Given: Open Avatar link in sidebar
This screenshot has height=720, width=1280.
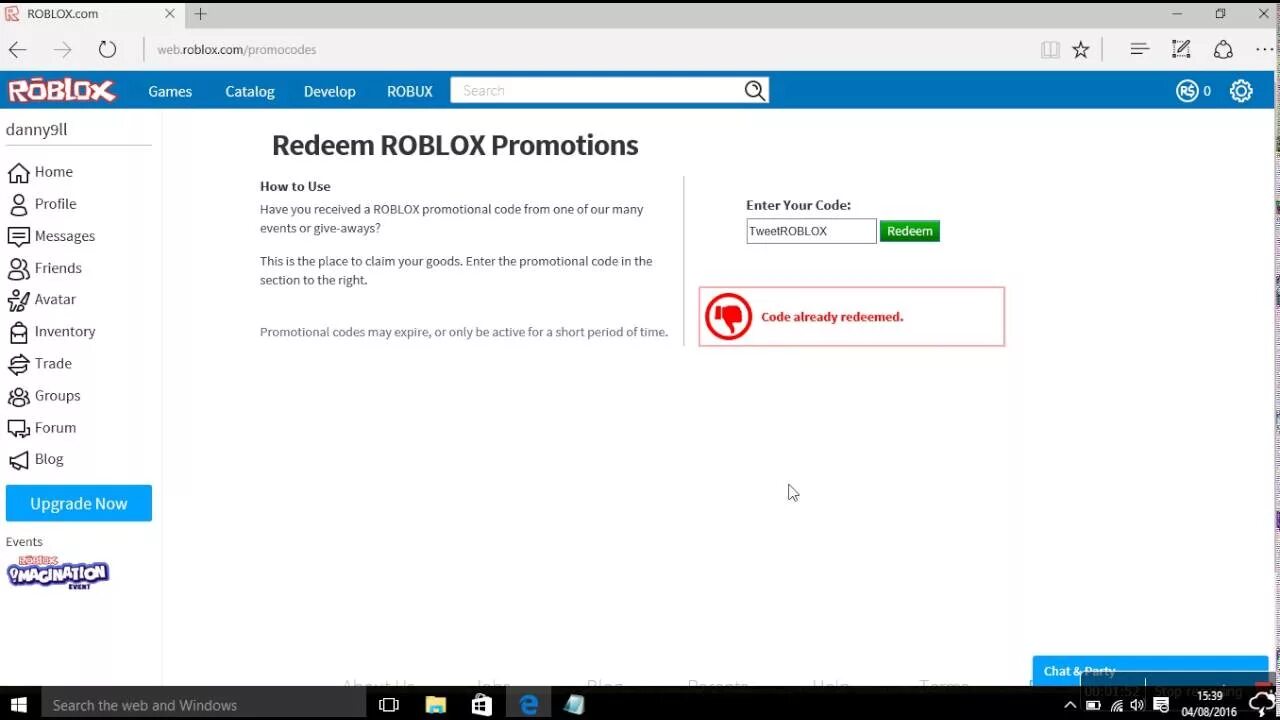Looking at the screenshot, I should tap(55, 299).
